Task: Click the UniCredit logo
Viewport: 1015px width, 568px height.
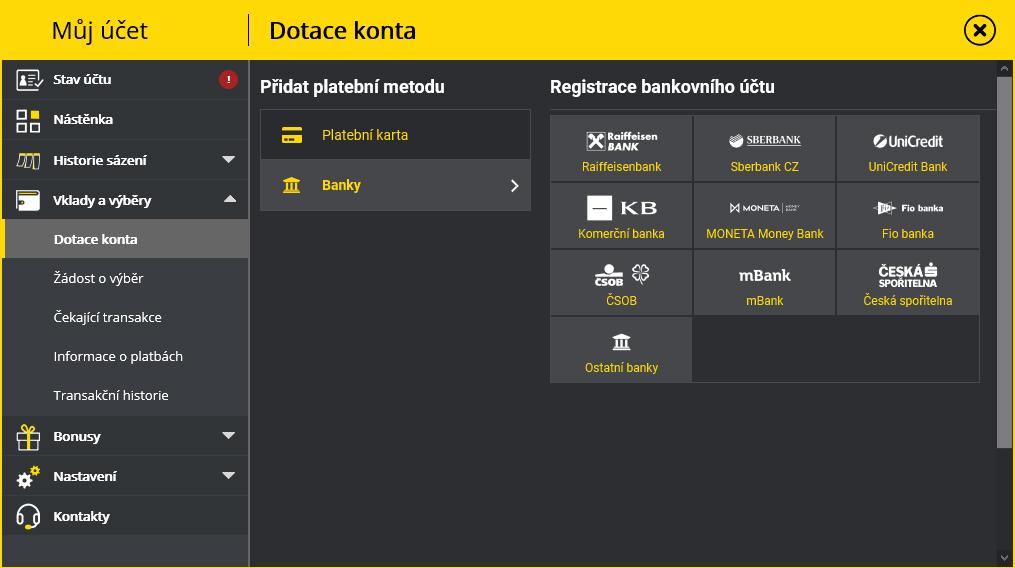Action: coord(908,141)
